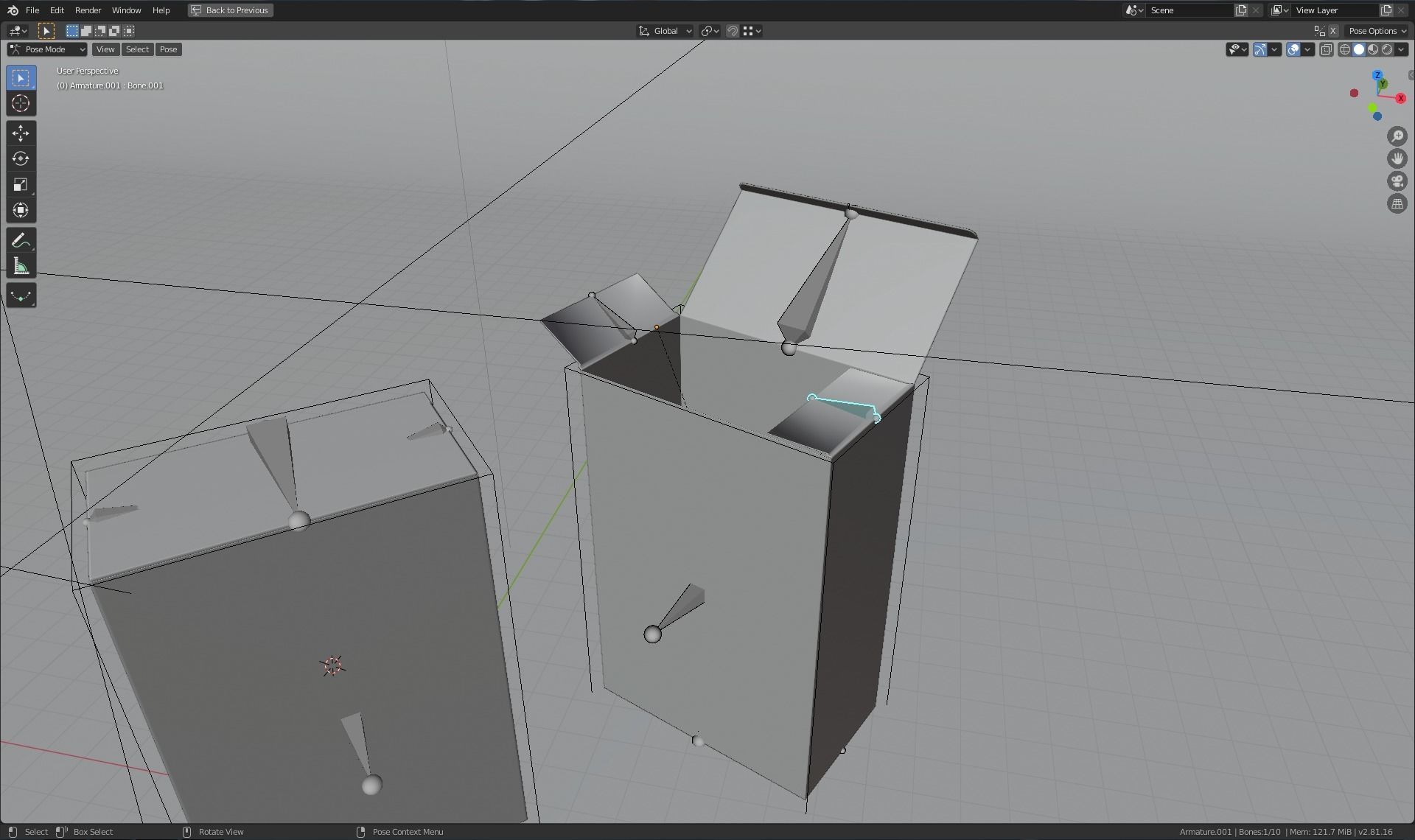Choose the Scale tool

(x=21, y=185)
